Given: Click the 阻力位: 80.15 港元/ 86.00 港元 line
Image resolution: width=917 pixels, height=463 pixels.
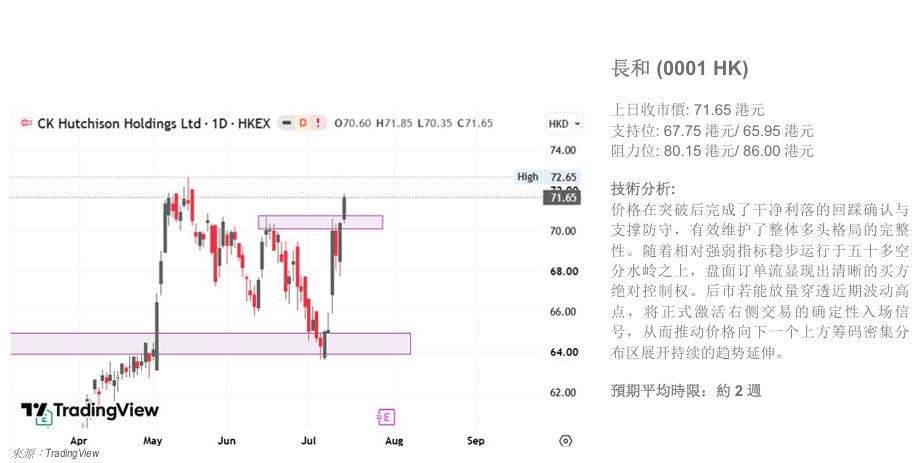Looking at the screenshot, I should coord(712,151).
